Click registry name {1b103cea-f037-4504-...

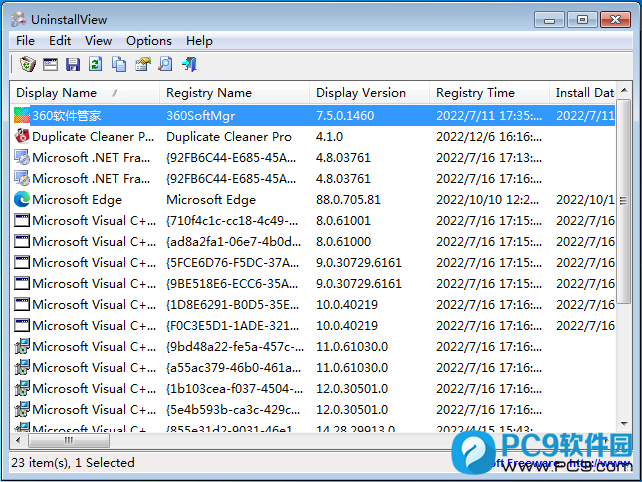coord(234,389)
